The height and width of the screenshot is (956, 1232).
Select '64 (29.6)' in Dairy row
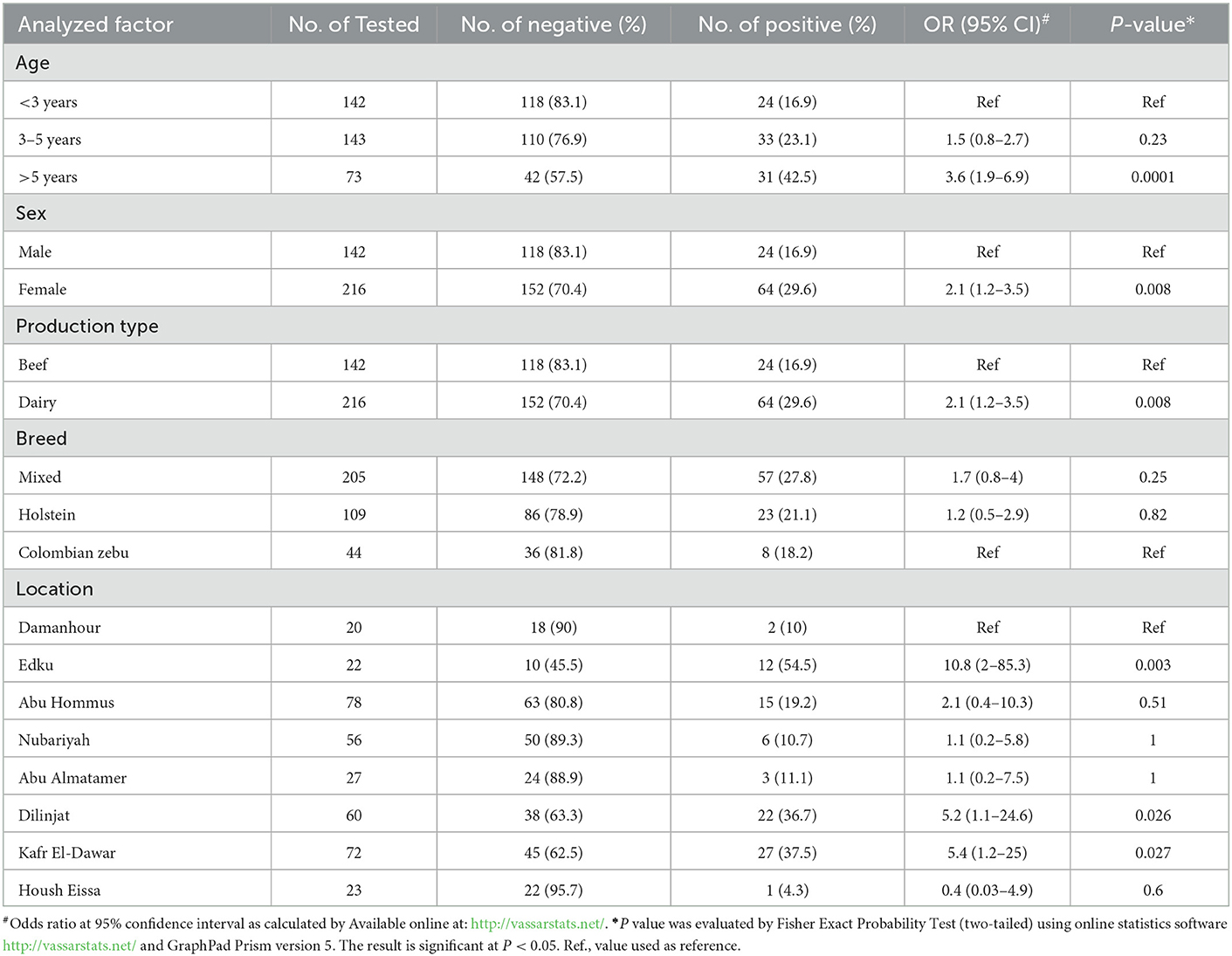click(x=787, y=402)
